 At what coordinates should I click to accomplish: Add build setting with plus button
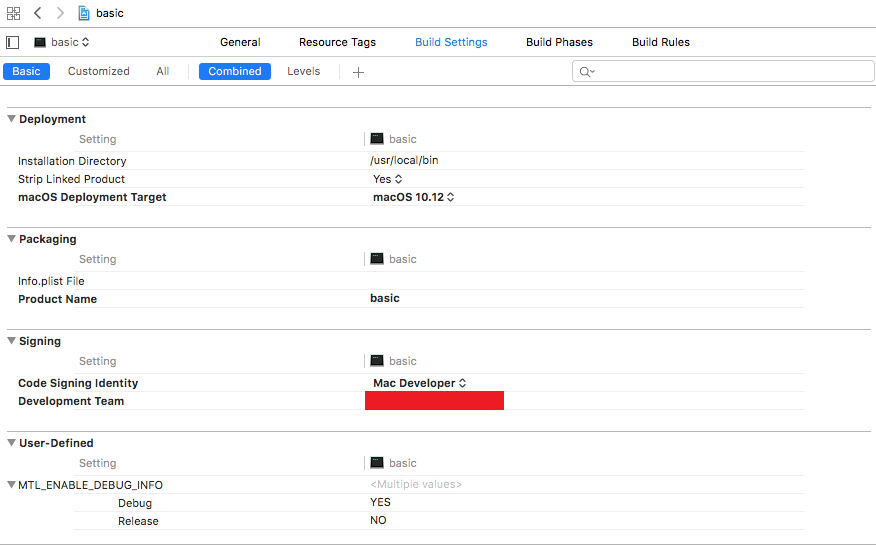coord(358,72)
